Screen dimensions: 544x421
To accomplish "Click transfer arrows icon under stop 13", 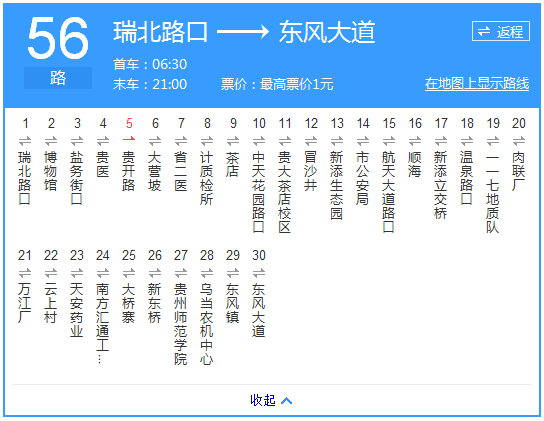I will click(x=337, y=141).
